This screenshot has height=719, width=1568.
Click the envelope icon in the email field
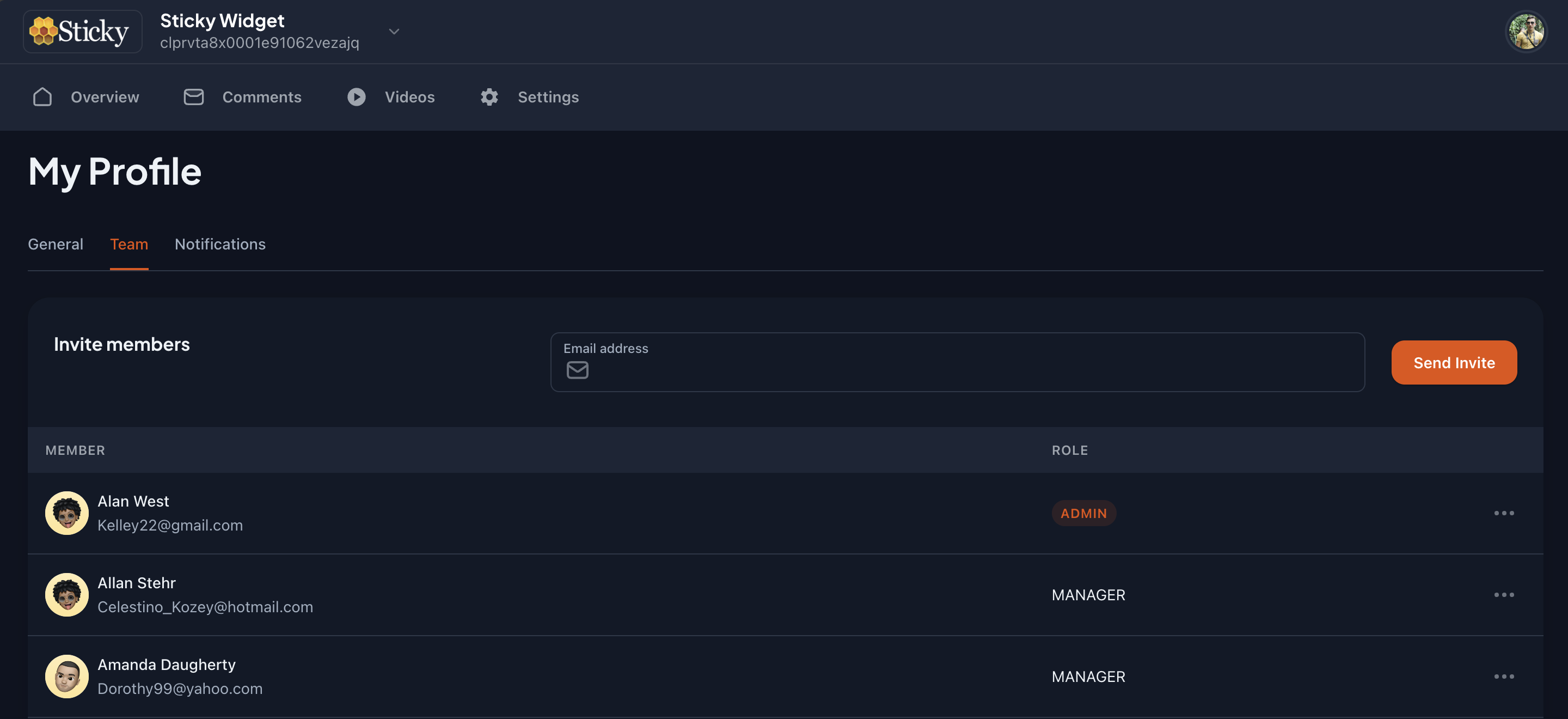pyautogui.click(x=577, y=370)
